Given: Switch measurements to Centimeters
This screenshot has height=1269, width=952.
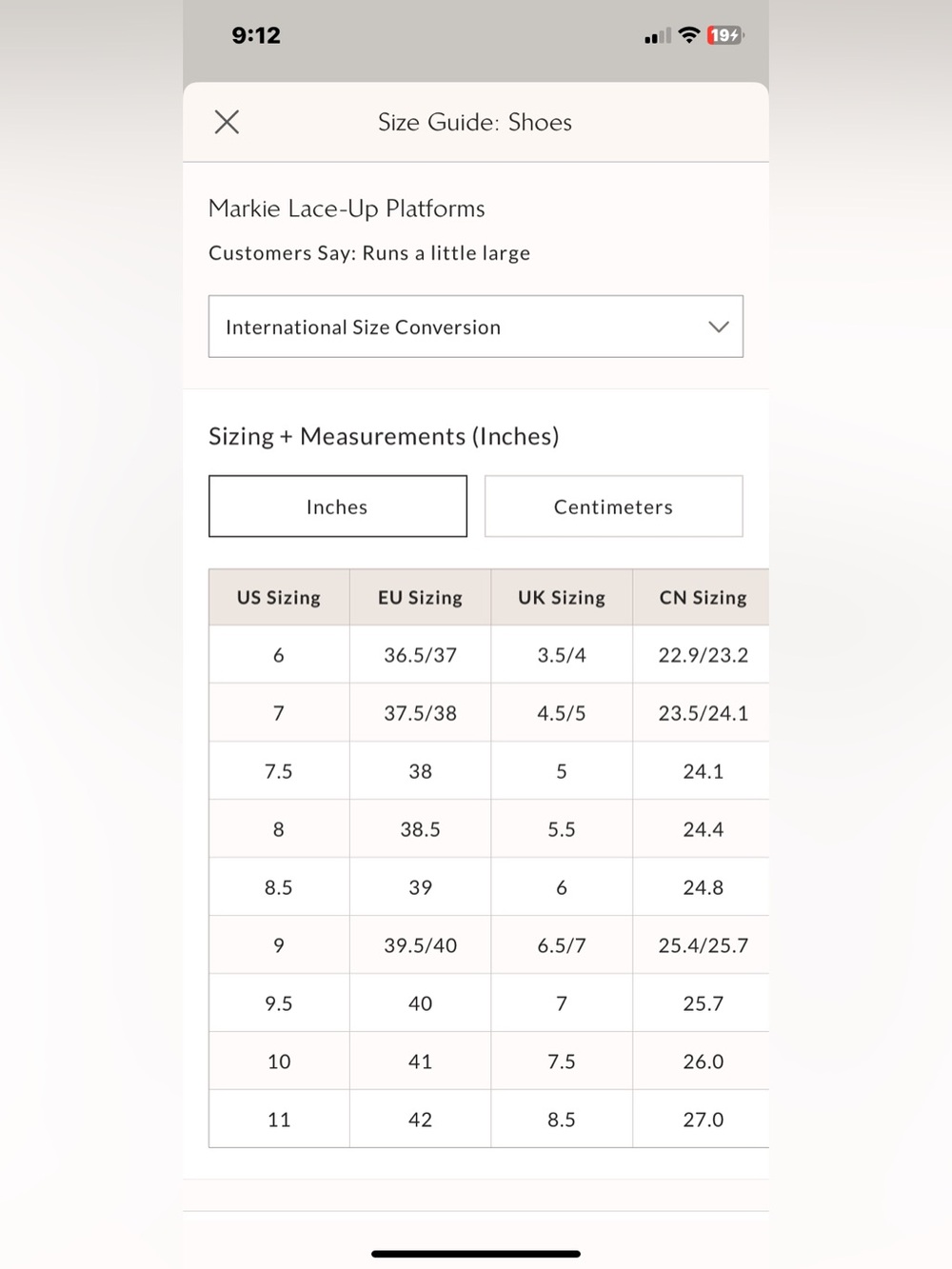Looking at the screenshot, I should pyautogui.click(x=614, y=506).
